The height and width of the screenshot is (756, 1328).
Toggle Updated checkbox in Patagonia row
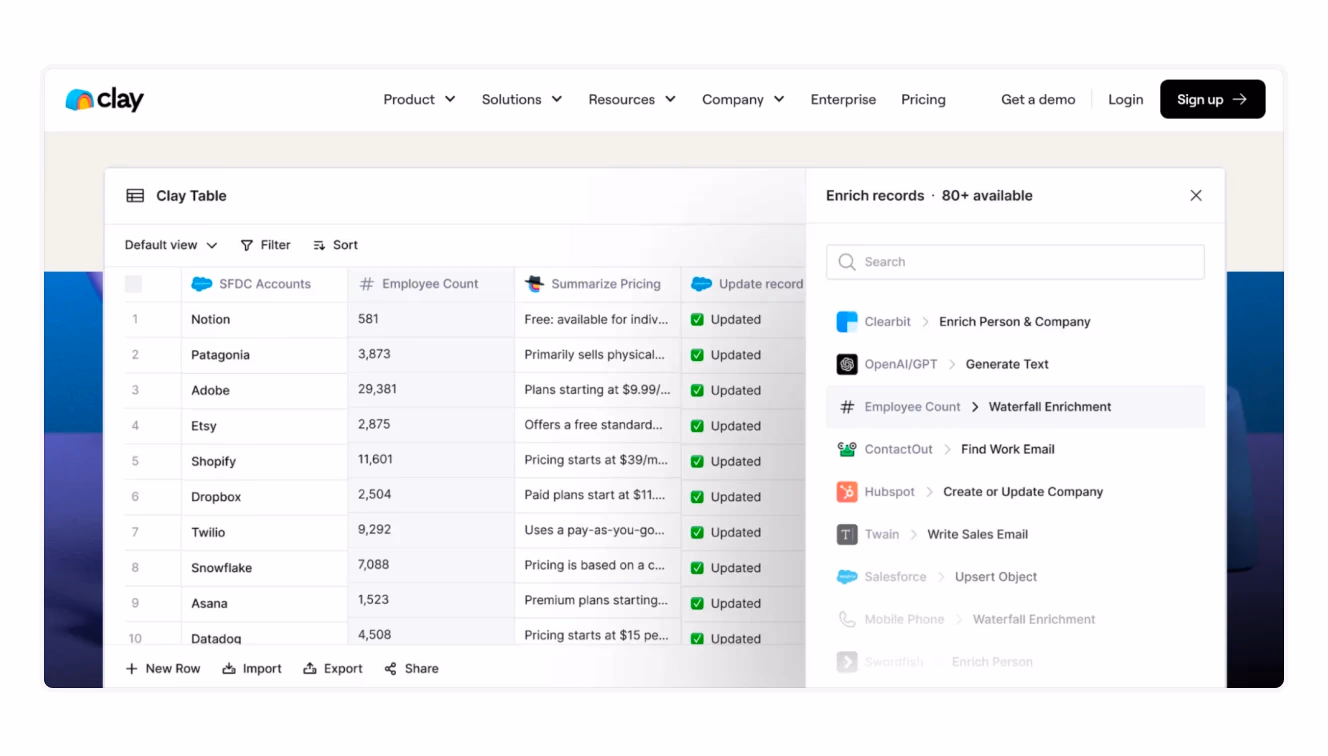click(x=697, y=355)
